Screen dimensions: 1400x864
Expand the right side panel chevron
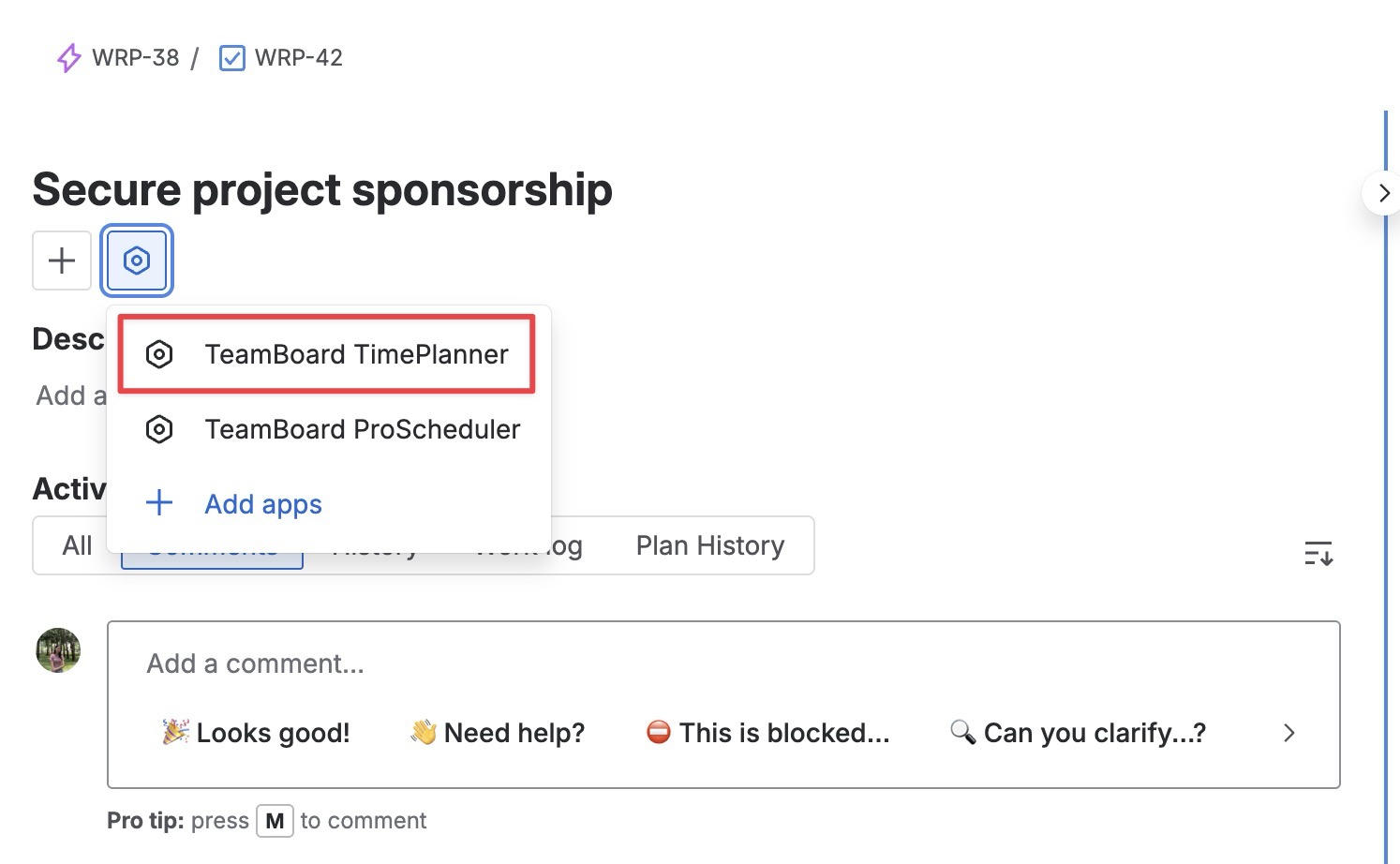(x=1383, y=193)
